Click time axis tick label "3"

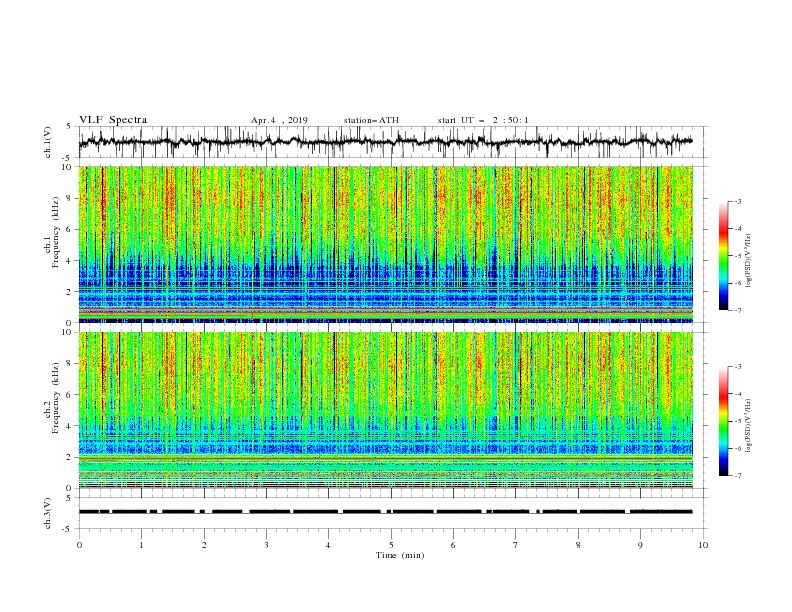(266, 545)
